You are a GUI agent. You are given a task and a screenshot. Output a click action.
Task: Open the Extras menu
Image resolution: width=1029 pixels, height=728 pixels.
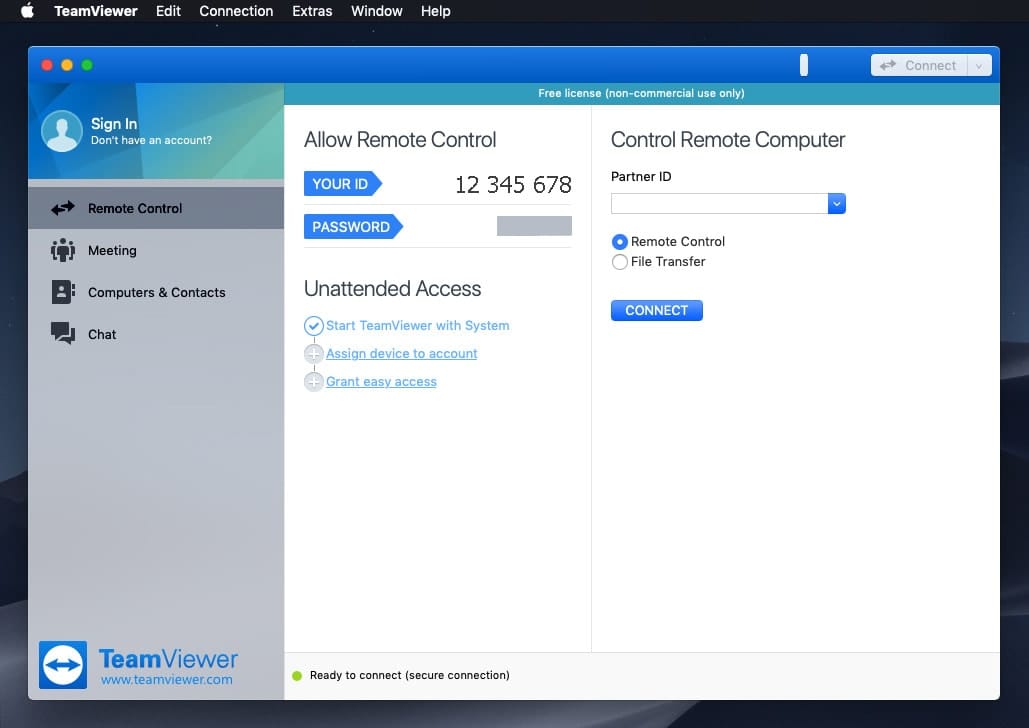(312, 11)
